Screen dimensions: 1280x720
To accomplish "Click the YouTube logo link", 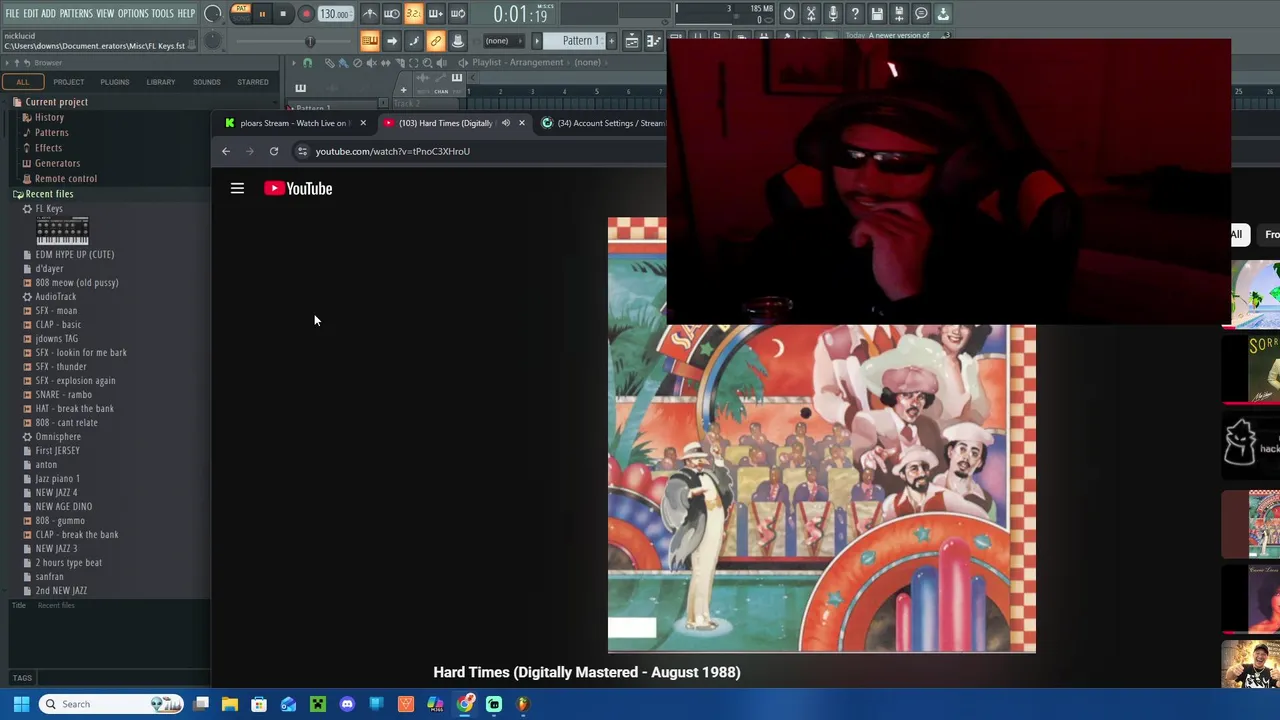I will click(x=298, y=188).
